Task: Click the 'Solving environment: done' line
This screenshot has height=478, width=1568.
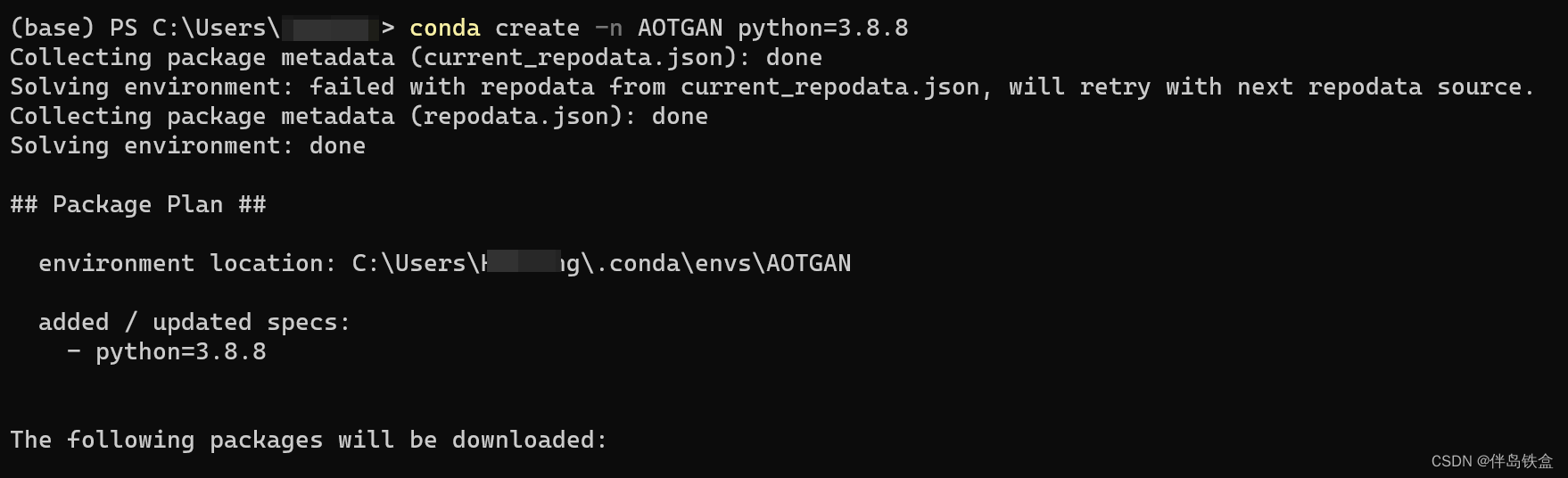Action: pos(187,146)
